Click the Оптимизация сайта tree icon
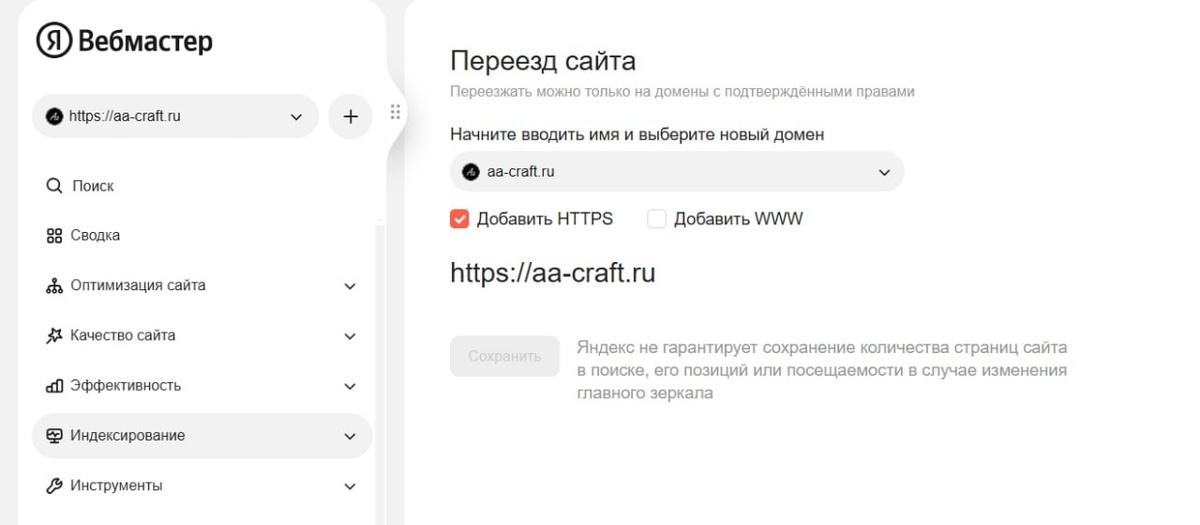1200x525 pixels. pos(54,286)
